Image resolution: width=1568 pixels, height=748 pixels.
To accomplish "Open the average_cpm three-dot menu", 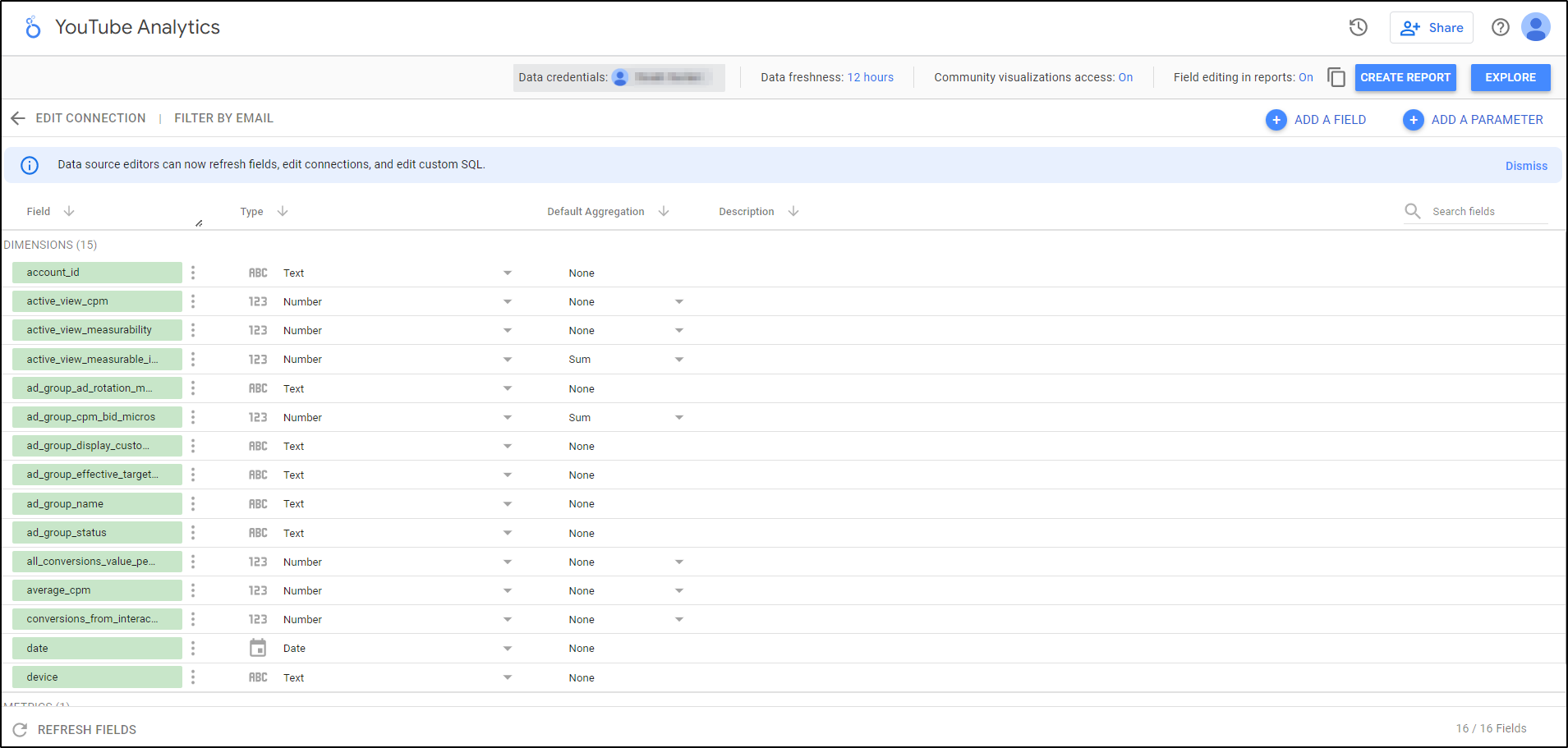I will point(193,590).
